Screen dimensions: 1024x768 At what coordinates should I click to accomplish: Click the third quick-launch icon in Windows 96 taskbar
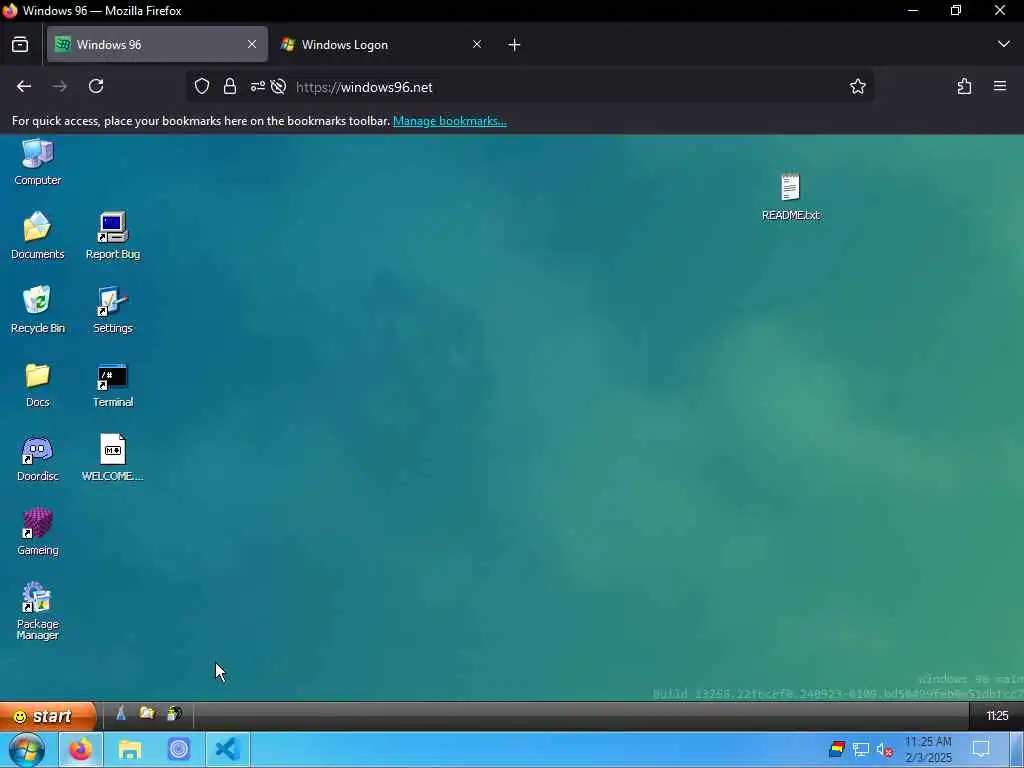[x=174, y=713]
